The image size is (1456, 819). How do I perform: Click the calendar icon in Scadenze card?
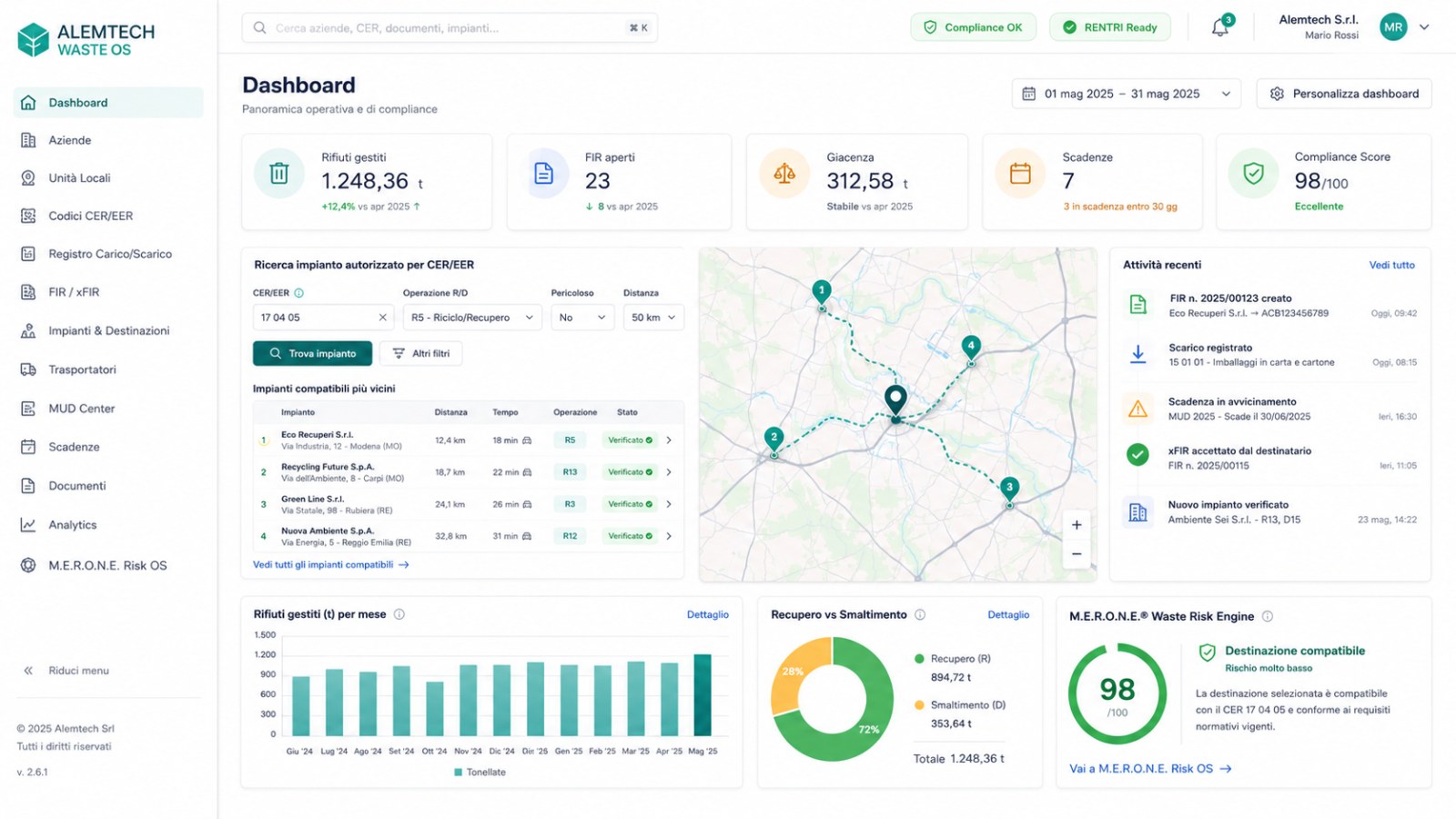pyautogui.click(x=1020, y=173)
